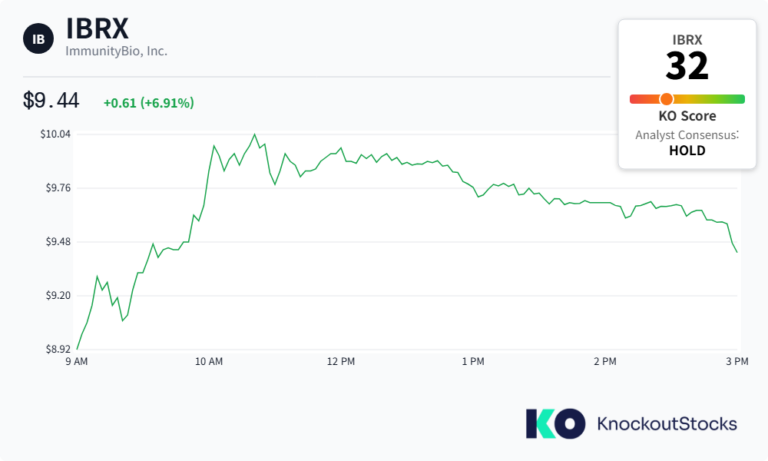Screen dimensions: 768x461
Task: Click the 1 PM time axis label
Action: [473, 362]
